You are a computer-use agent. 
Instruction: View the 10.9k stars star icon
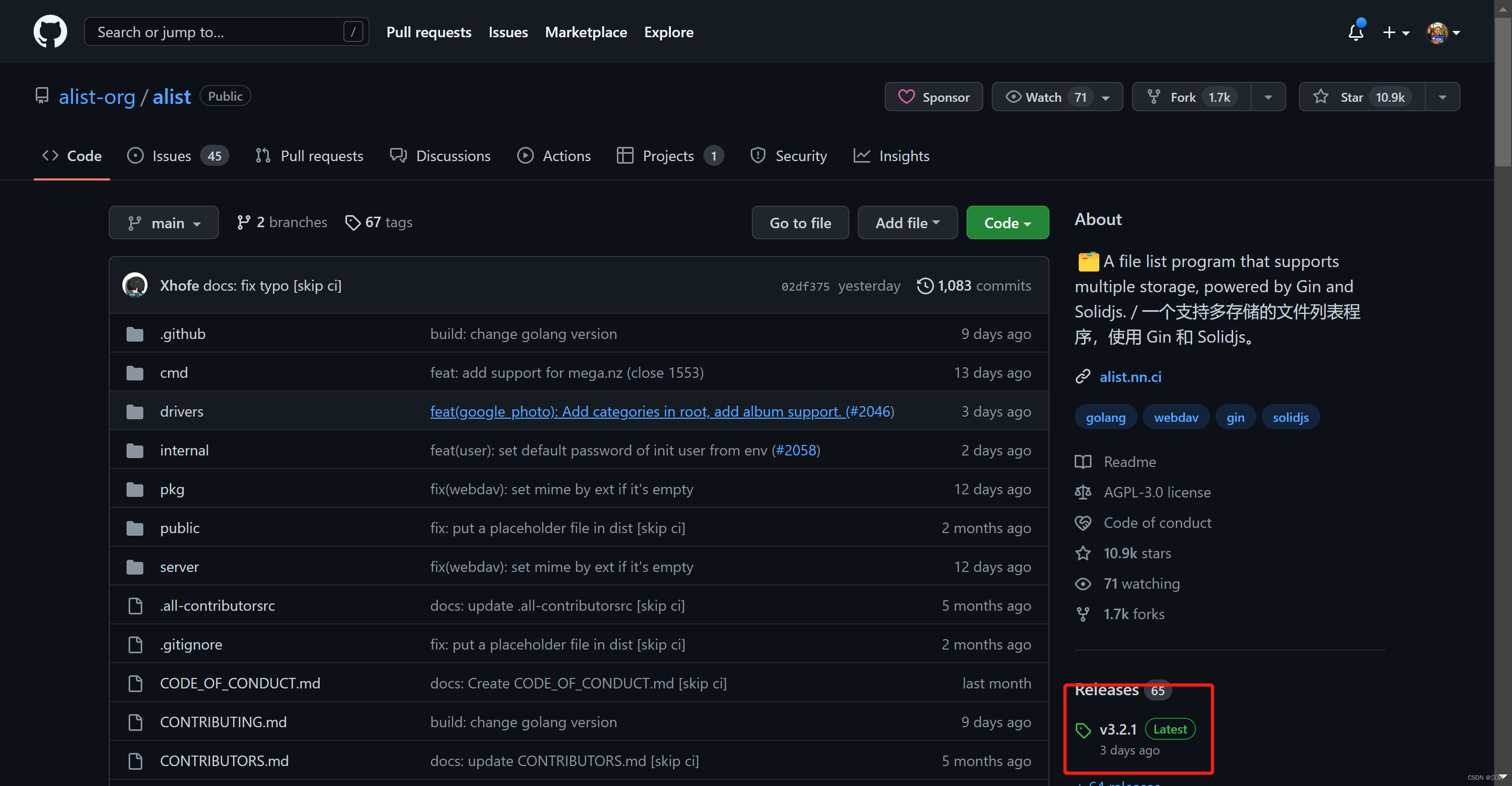[x=1083, y=553]
